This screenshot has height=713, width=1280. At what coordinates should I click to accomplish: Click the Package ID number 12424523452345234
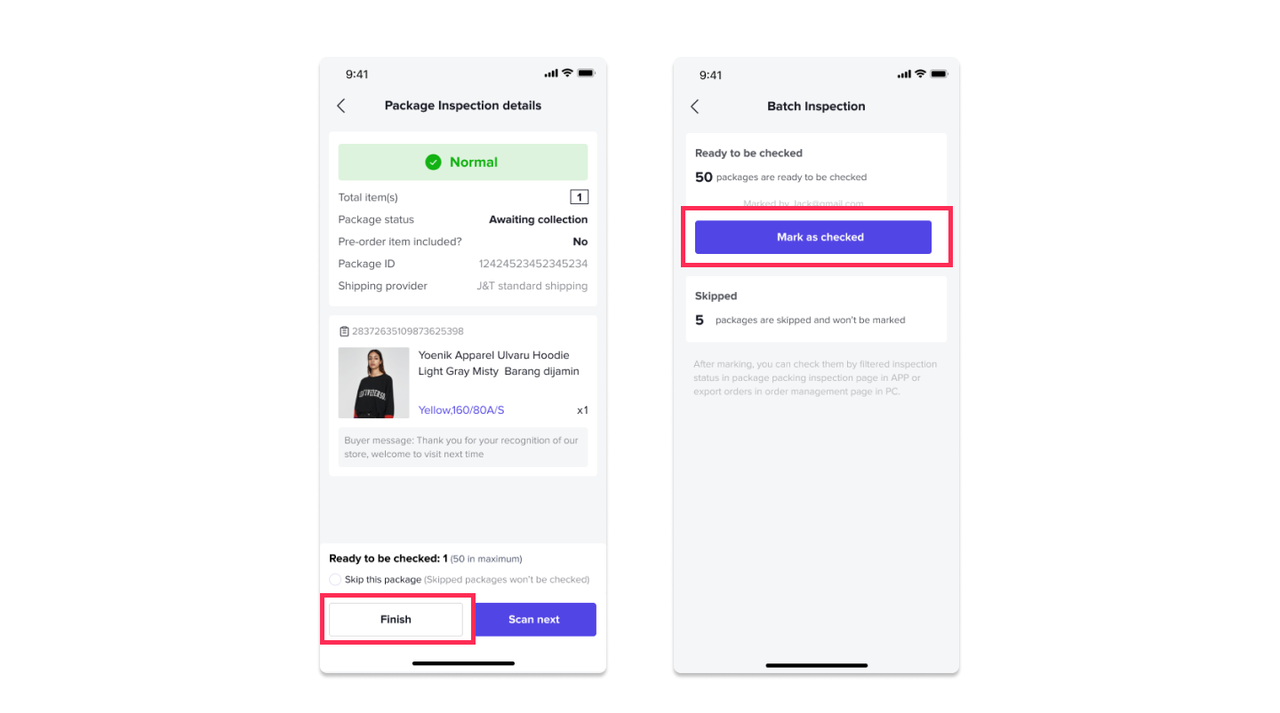tap(533, 264)
